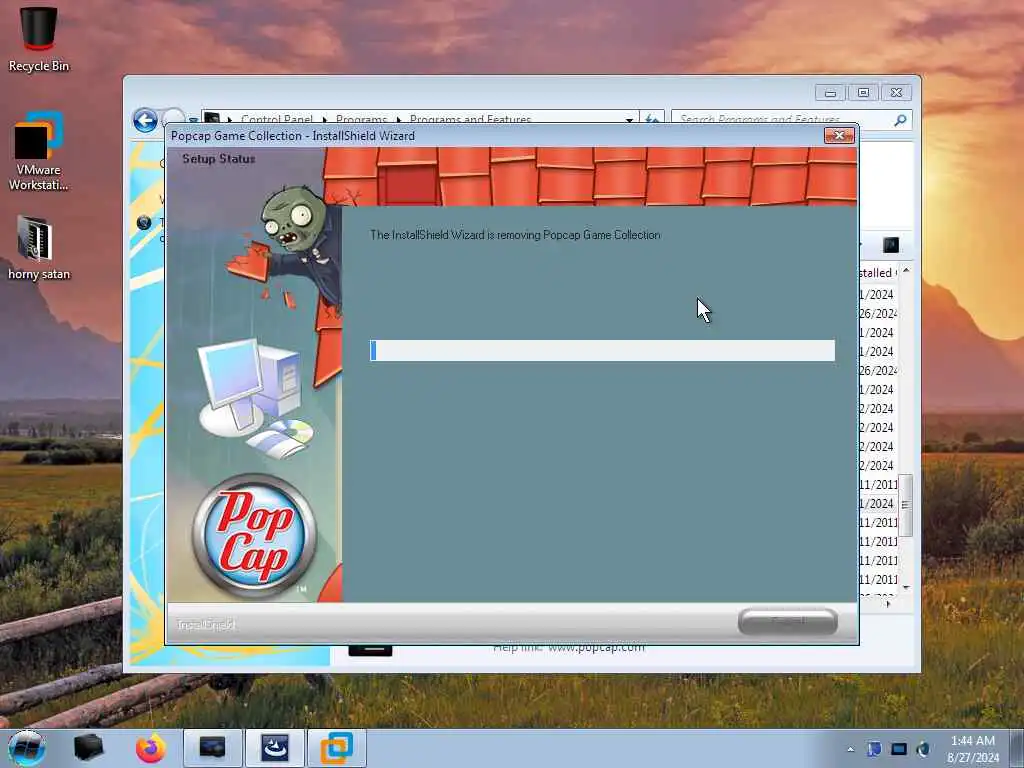1024x768 pixels.
Task: Click the greyed-out Cancel button
Action: (788, 621)
